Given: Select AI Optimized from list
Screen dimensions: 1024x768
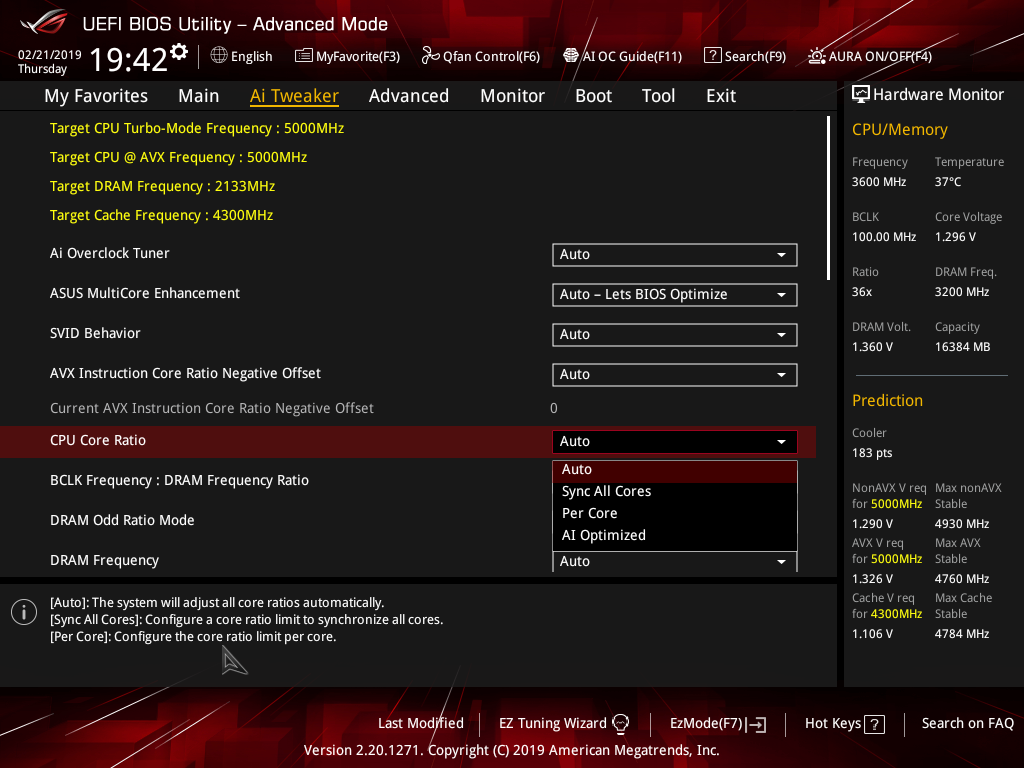Looking at the screenshot, I should pos(604,535).
